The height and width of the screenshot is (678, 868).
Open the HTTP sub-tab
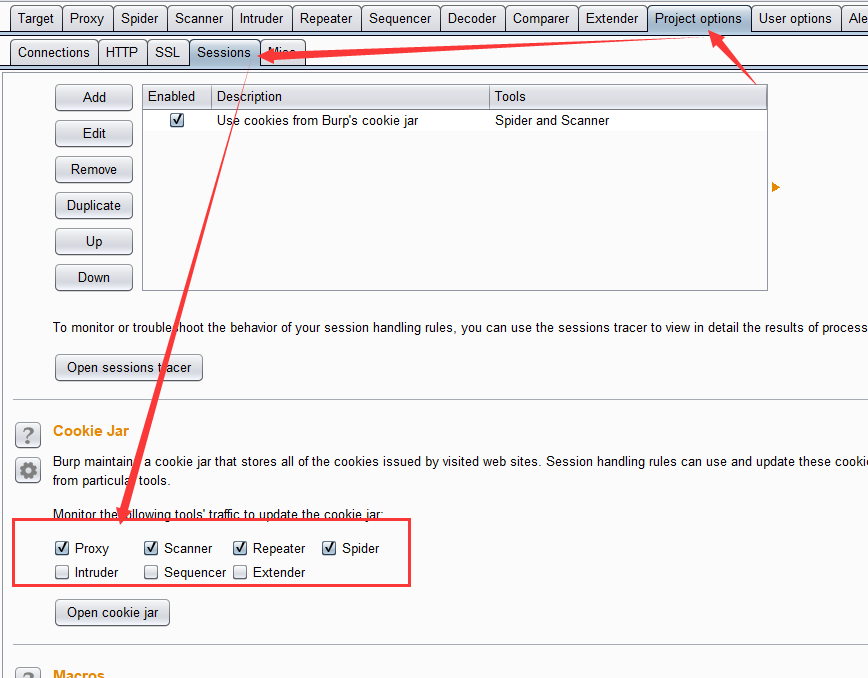122,52
